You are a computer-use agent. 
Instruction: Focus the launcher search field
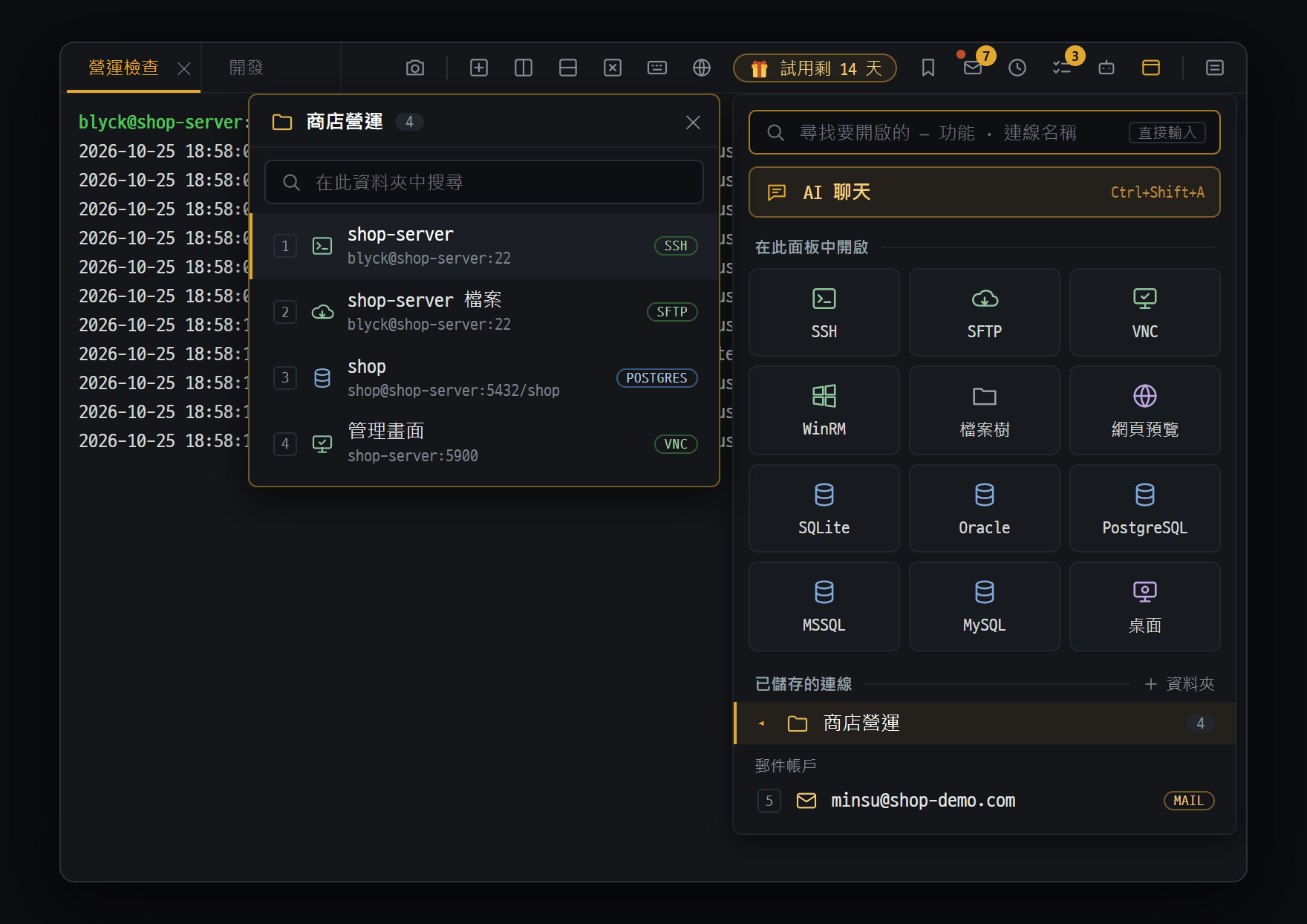pyautogui.click(x=985, y=132)
